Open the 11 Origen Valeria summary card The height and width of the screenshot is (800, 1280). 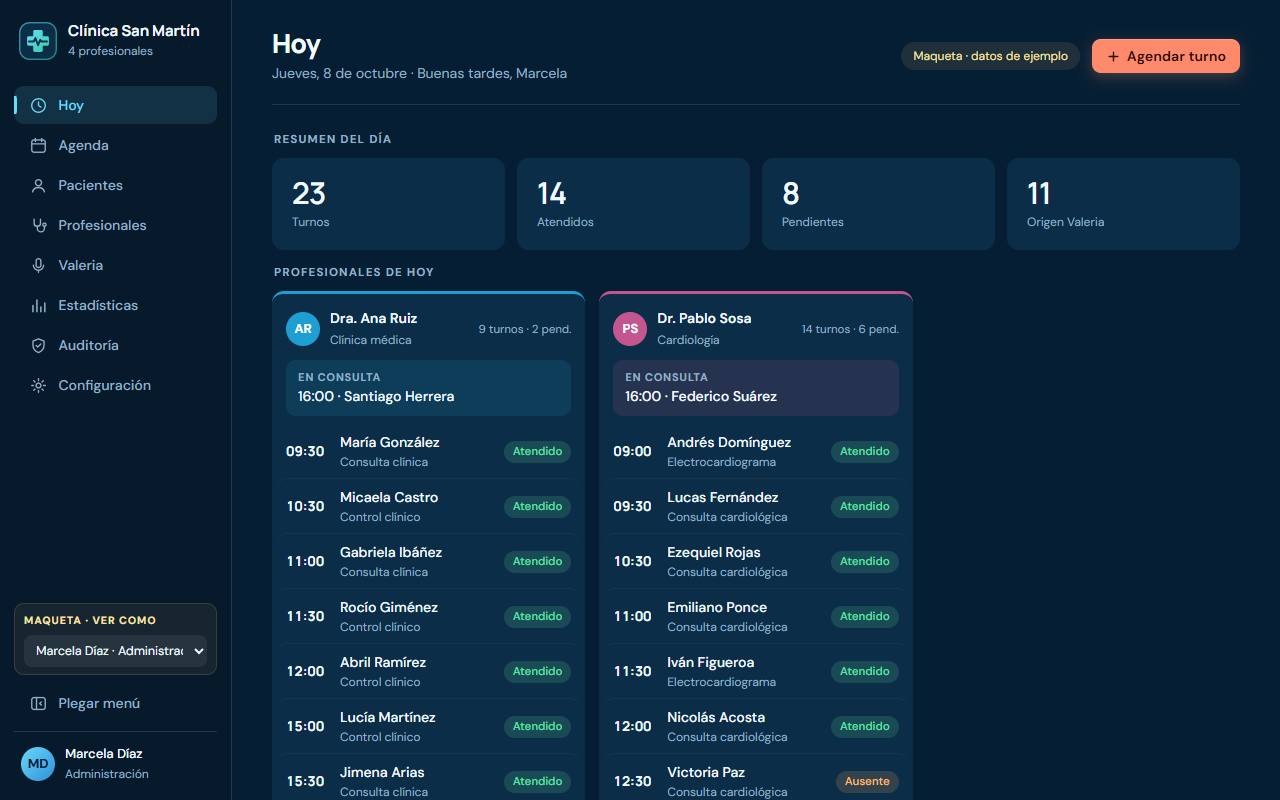[1123, 204]
